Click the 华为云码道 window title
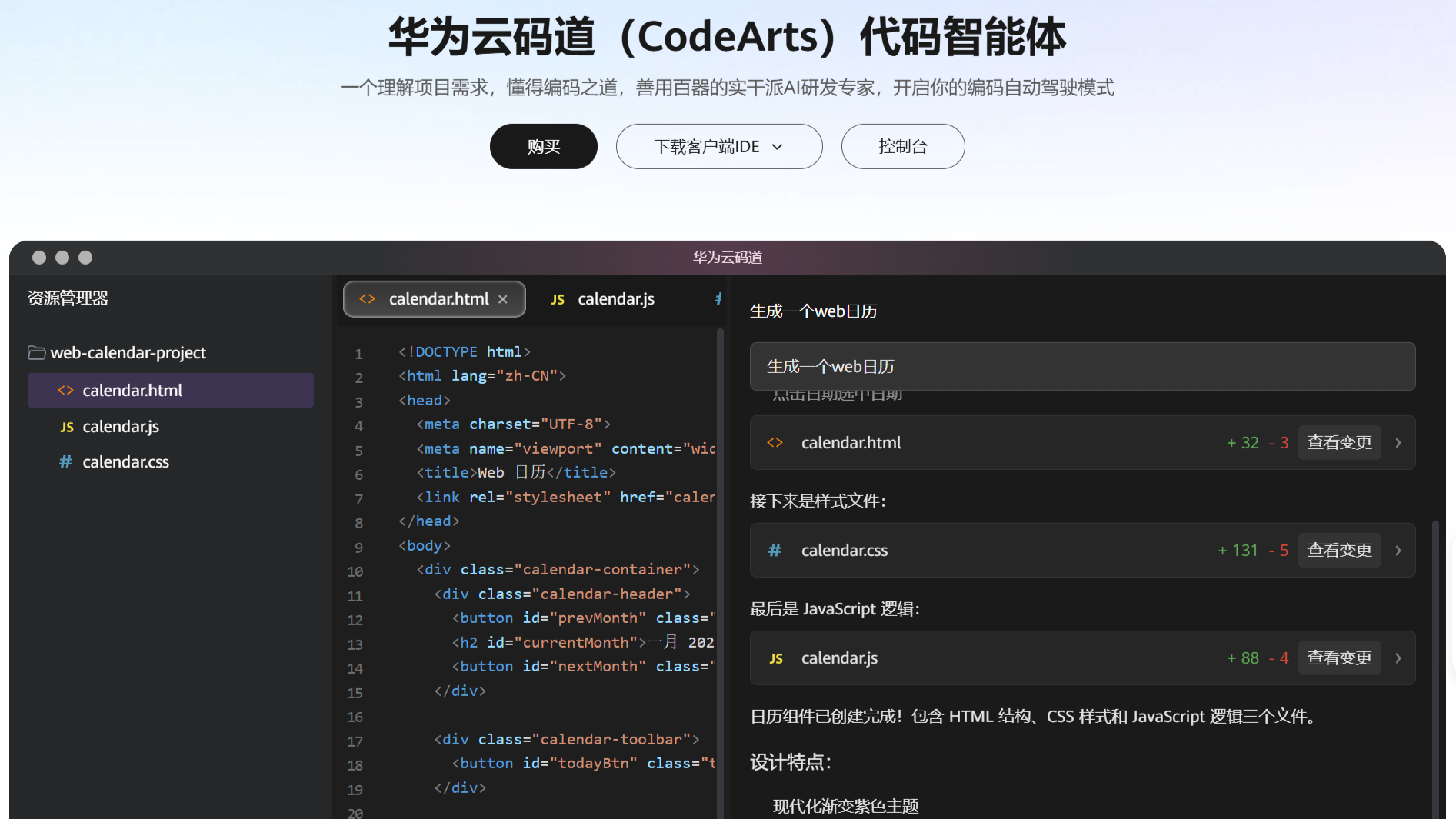Screen dimensions: 1456x819 (x=728, y=257)
